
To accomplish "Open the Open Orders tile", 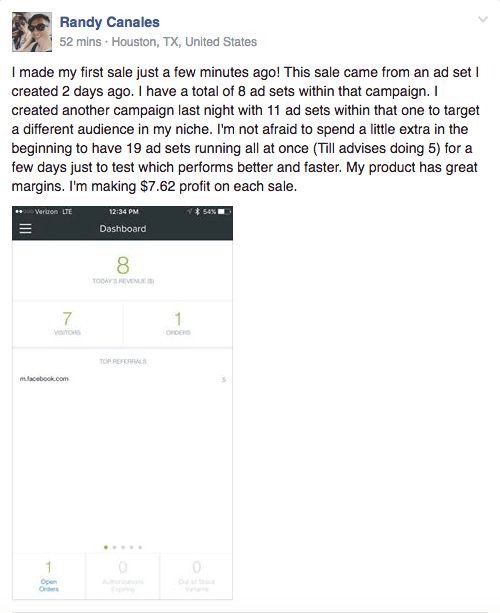I will [x=49, y=576].
